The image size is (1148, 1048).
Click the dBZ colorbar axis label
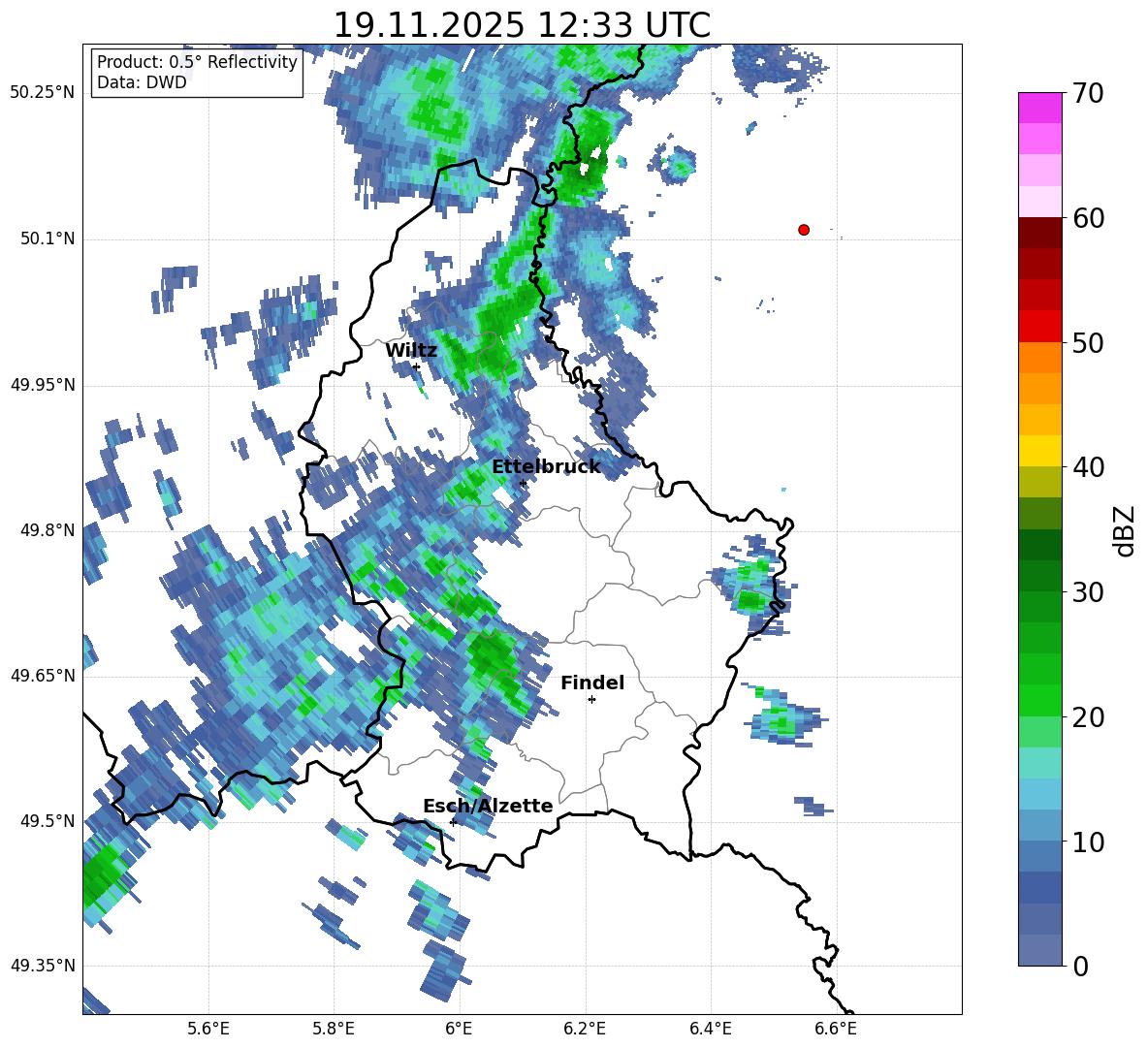point(1126,530)
